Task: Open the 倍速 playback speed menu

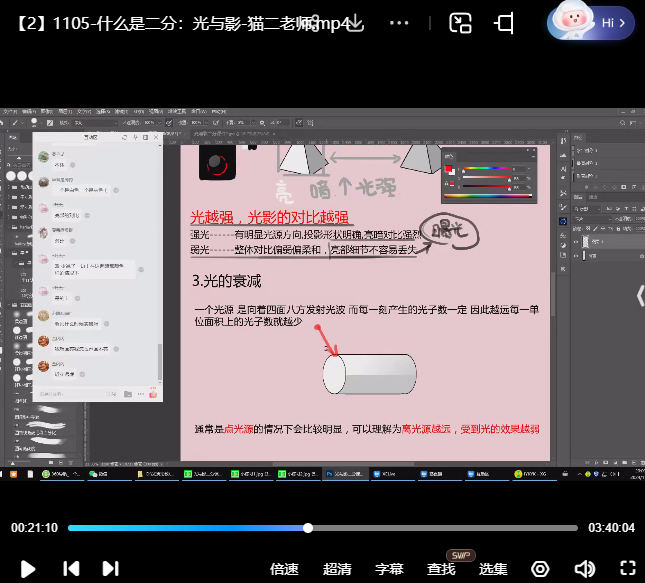Action: (285, 569)
